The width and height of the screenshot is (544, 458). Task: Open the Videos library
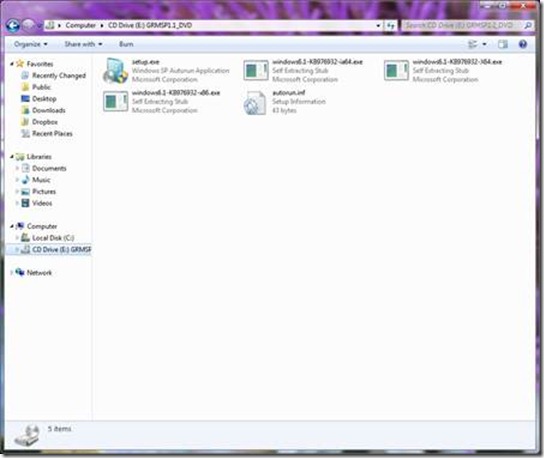(42, 203)
